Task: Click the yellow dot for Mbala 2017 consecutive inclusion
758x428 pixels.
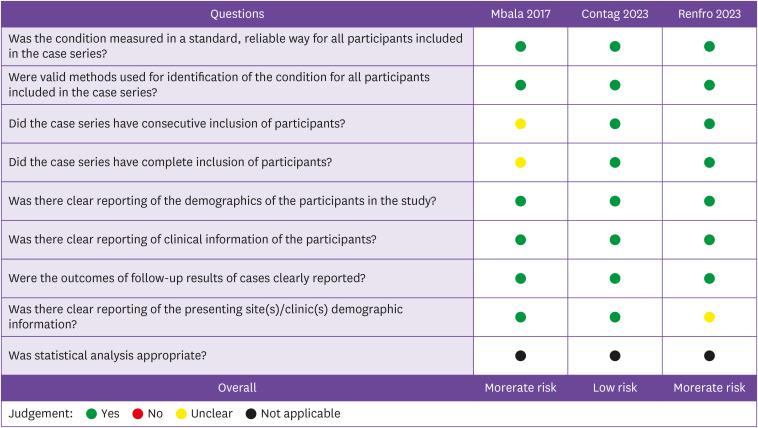Action: 520,124
